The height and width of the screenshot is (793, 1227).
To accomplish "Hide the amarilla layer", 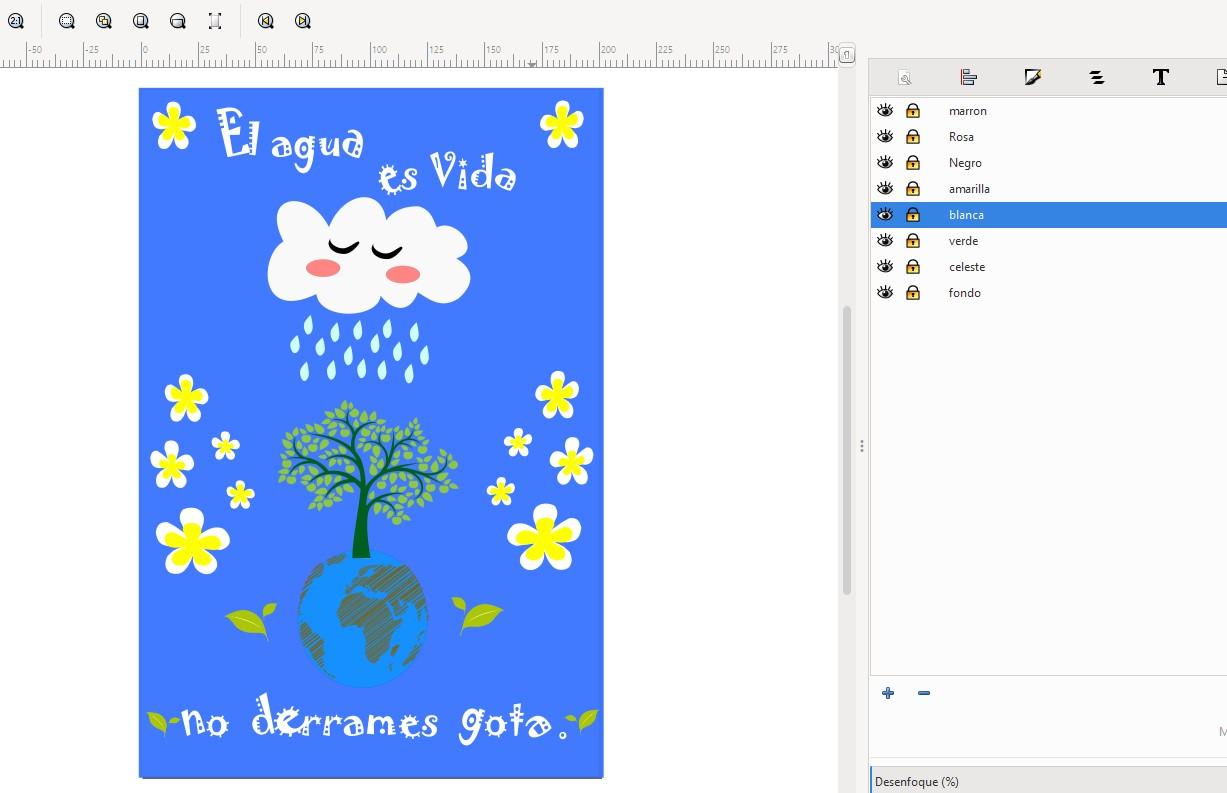I will (885, 189).
